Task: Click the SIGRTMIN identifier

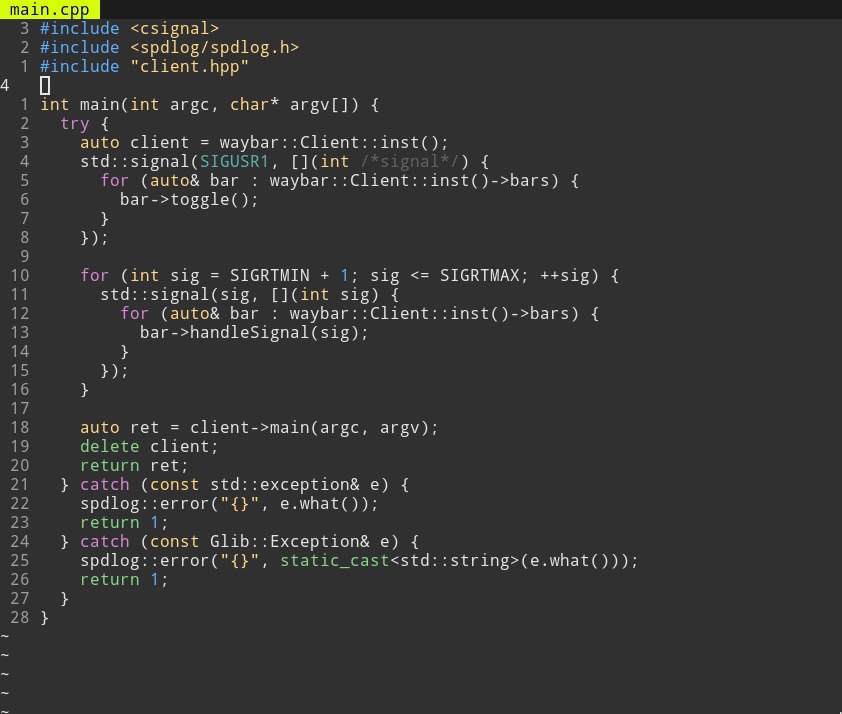Action: click(x=270, y=275)
